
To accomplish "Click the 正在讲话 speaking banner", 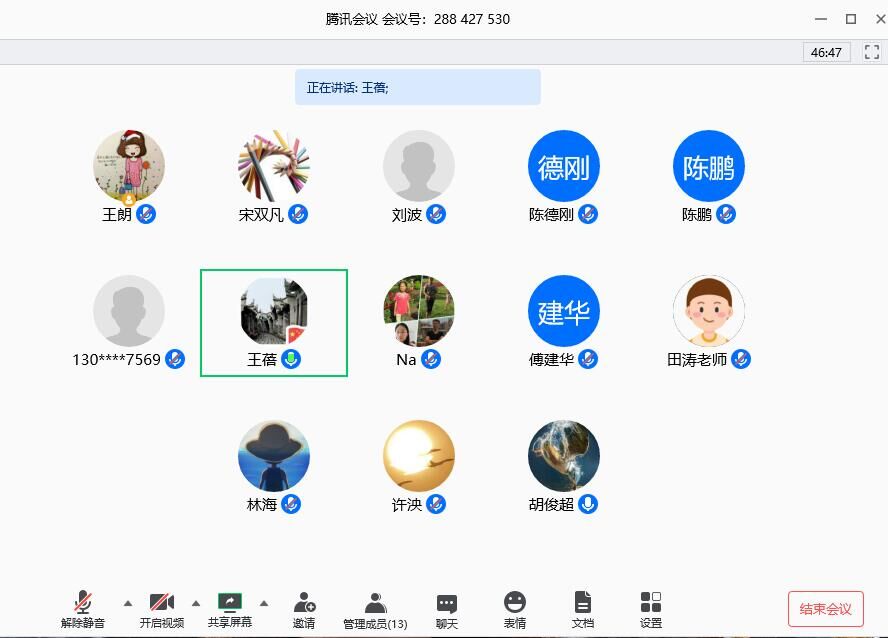I will (x=417, y=87).
